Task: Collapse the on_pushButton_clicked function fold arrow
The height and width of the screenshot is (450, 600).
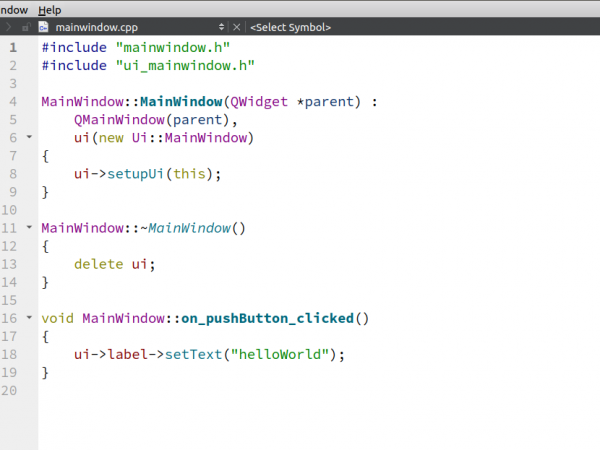Action: (x=29, y=318)
